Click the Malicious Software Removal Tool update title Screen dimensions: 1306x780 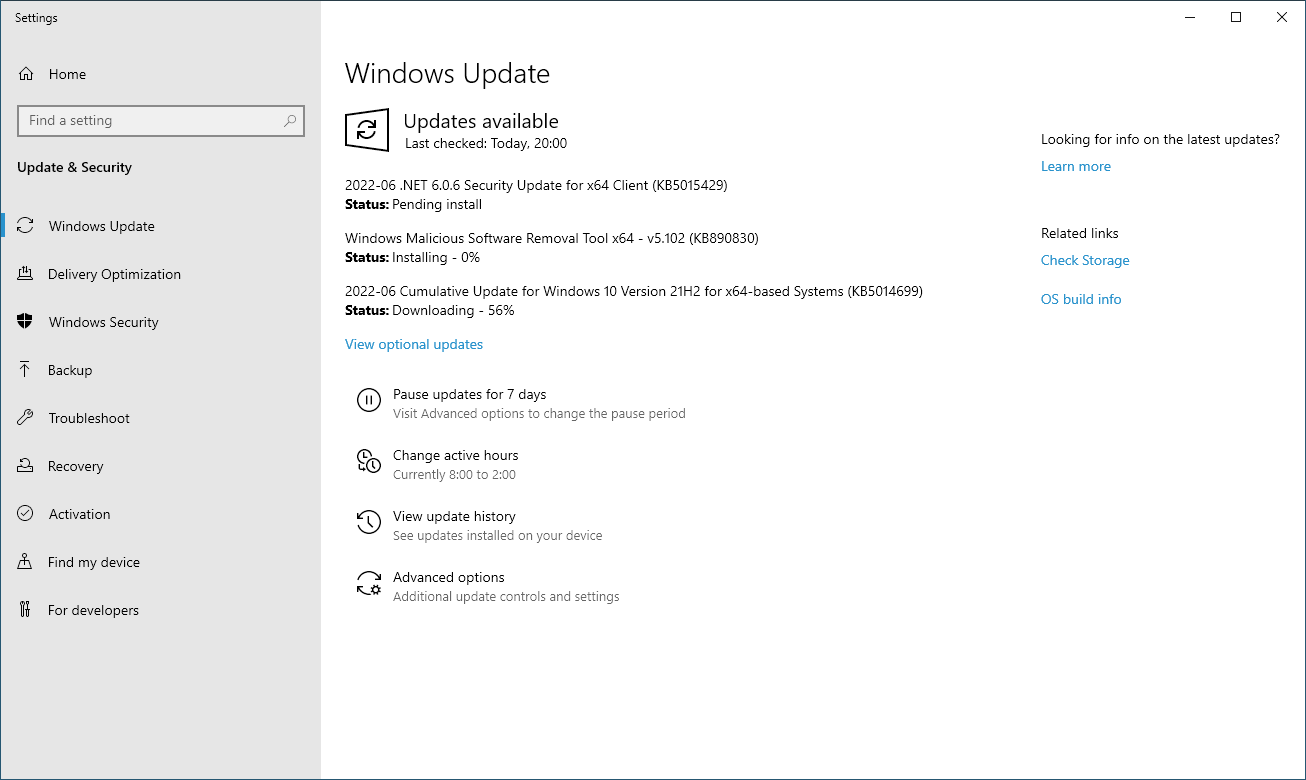[552, 238]
